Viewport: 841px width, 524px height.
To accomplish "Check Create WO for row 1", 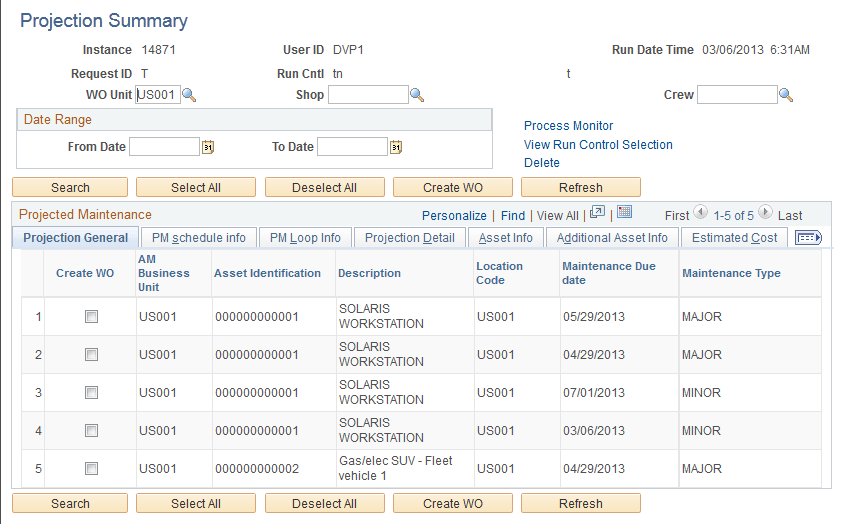I will click(x=91, y=317).
